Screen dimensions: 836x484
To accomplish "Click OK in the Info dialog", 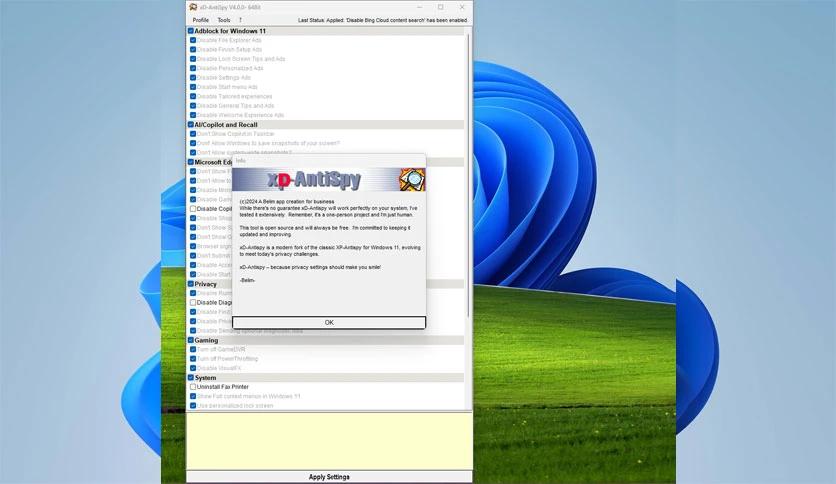I will (329, 322).
